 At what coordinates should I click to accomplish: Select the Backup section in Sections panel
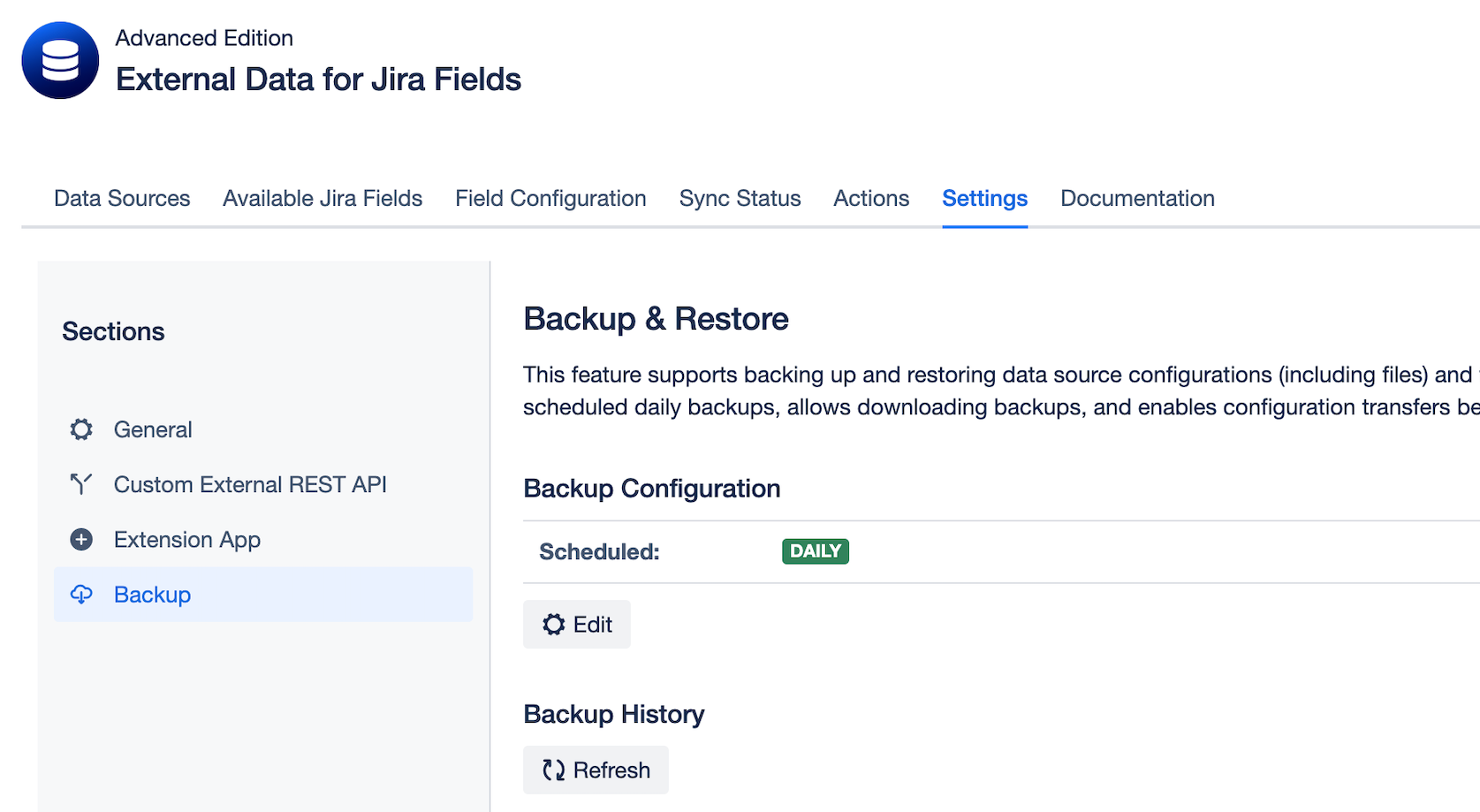pyautogui.click(x=152, y=595)
